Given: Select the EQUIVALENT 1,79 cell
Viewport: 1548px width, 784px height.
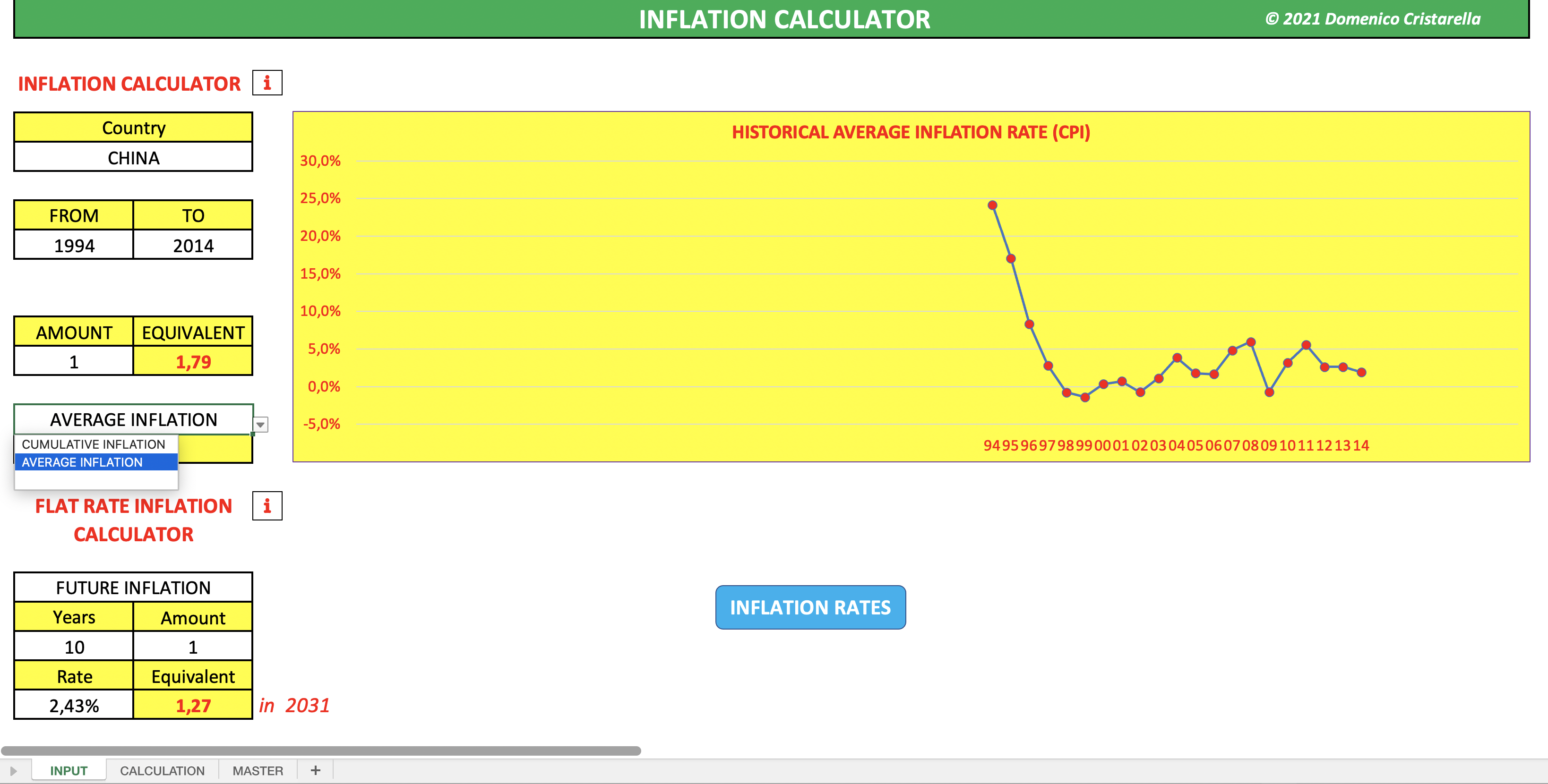Looking at the screenshot, I should 193,362.
